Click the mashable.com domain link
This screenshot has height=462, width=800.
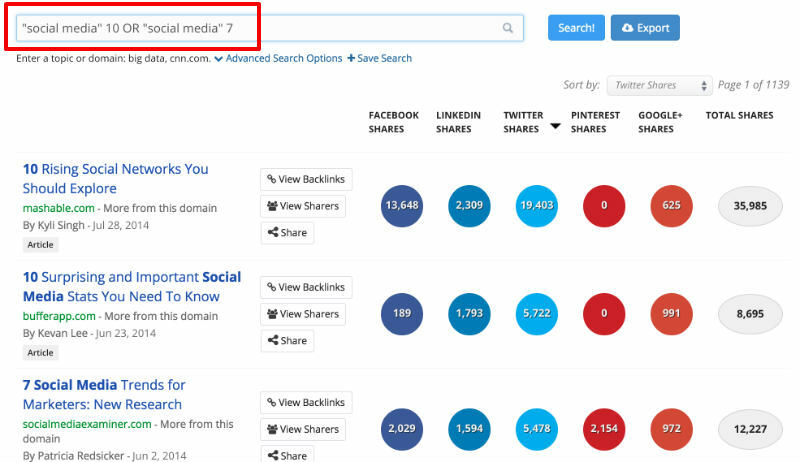tap(58, 208)
